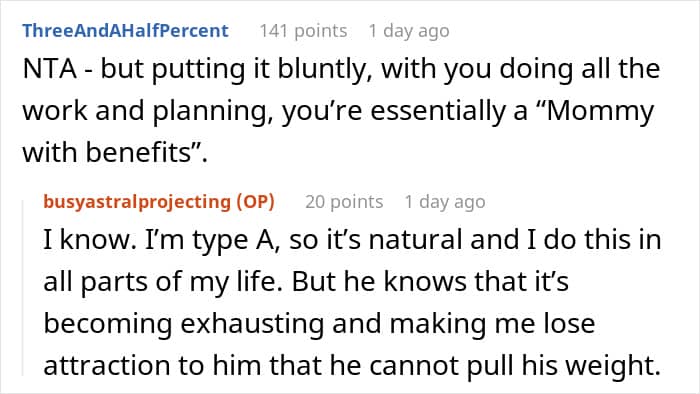This screenshot has height=394, width=700.
Task: Open ThreeAndAHalfPercent's user profile
Action: click(x=125, y=31)
